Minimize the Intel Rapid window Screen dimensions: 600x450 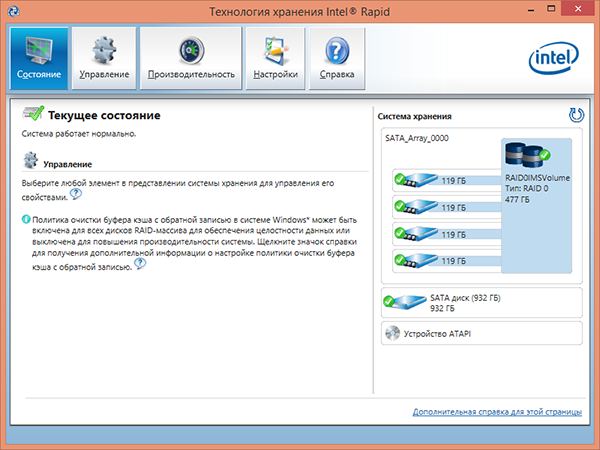coord(531,10)
